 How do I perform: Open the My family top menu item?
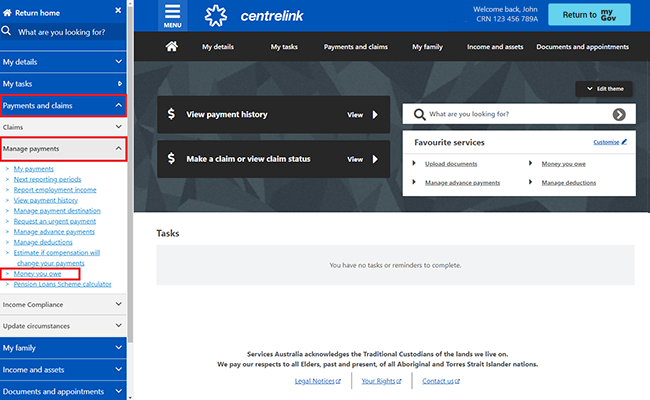(430, 47)
